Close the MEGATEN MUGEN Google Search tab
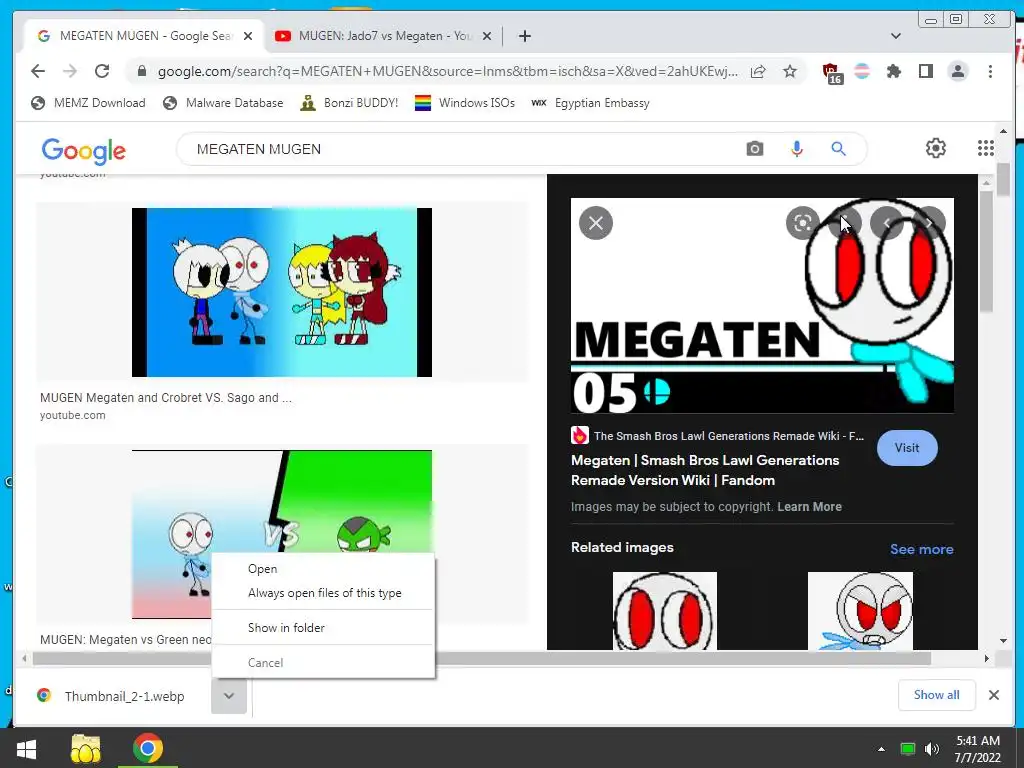The width and height of the screenshot is (1024, 768). click(248, 36)
